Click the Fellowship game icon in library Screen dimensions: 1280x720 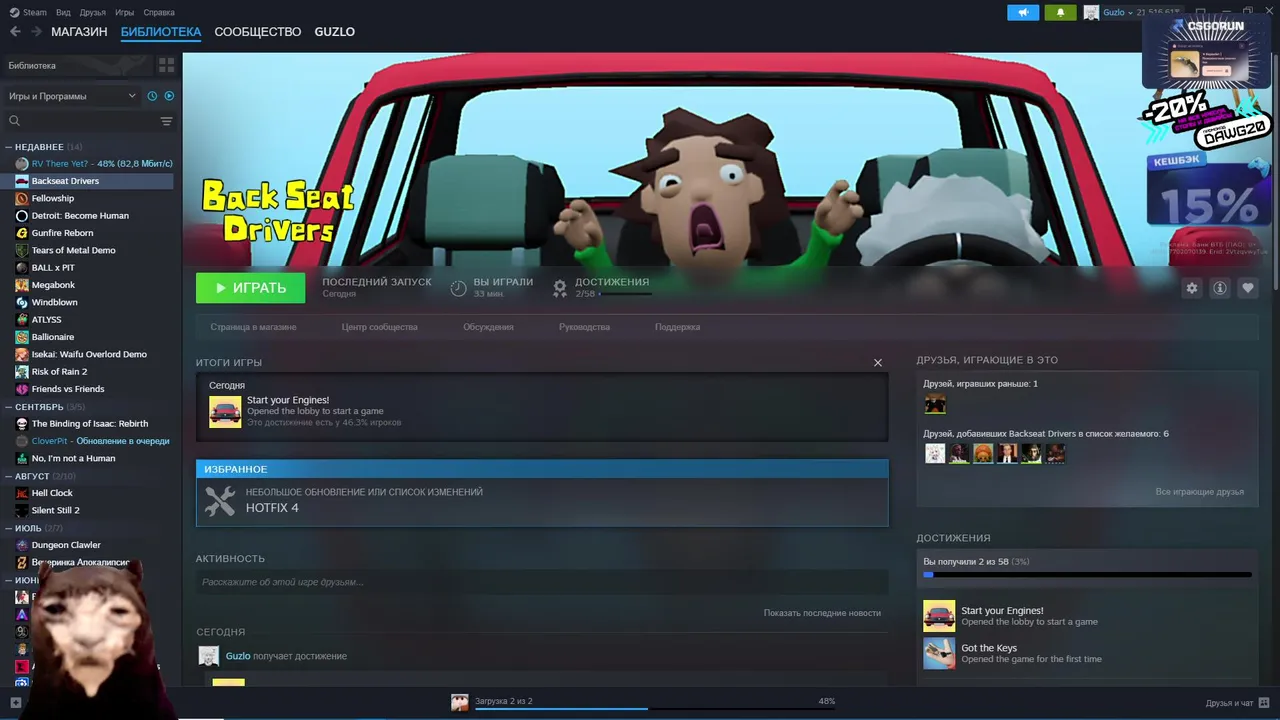click(x=22, y=198)
